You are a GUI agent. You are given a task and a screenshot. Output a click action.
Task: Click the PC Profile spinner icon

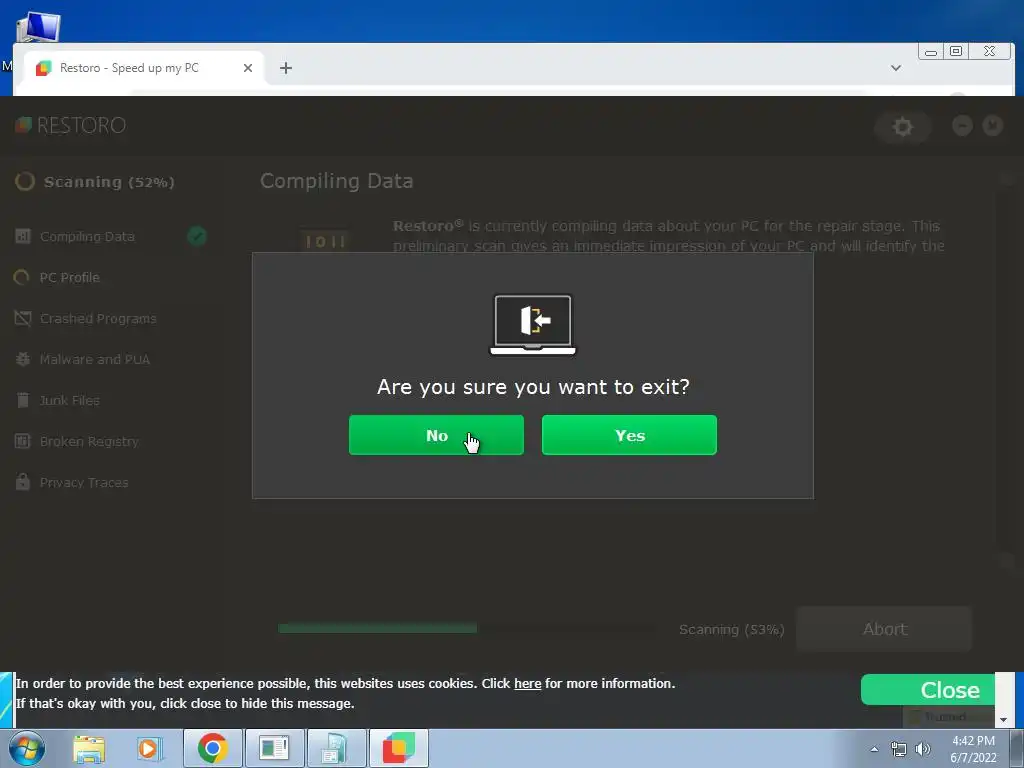click(x=22, y=278)
